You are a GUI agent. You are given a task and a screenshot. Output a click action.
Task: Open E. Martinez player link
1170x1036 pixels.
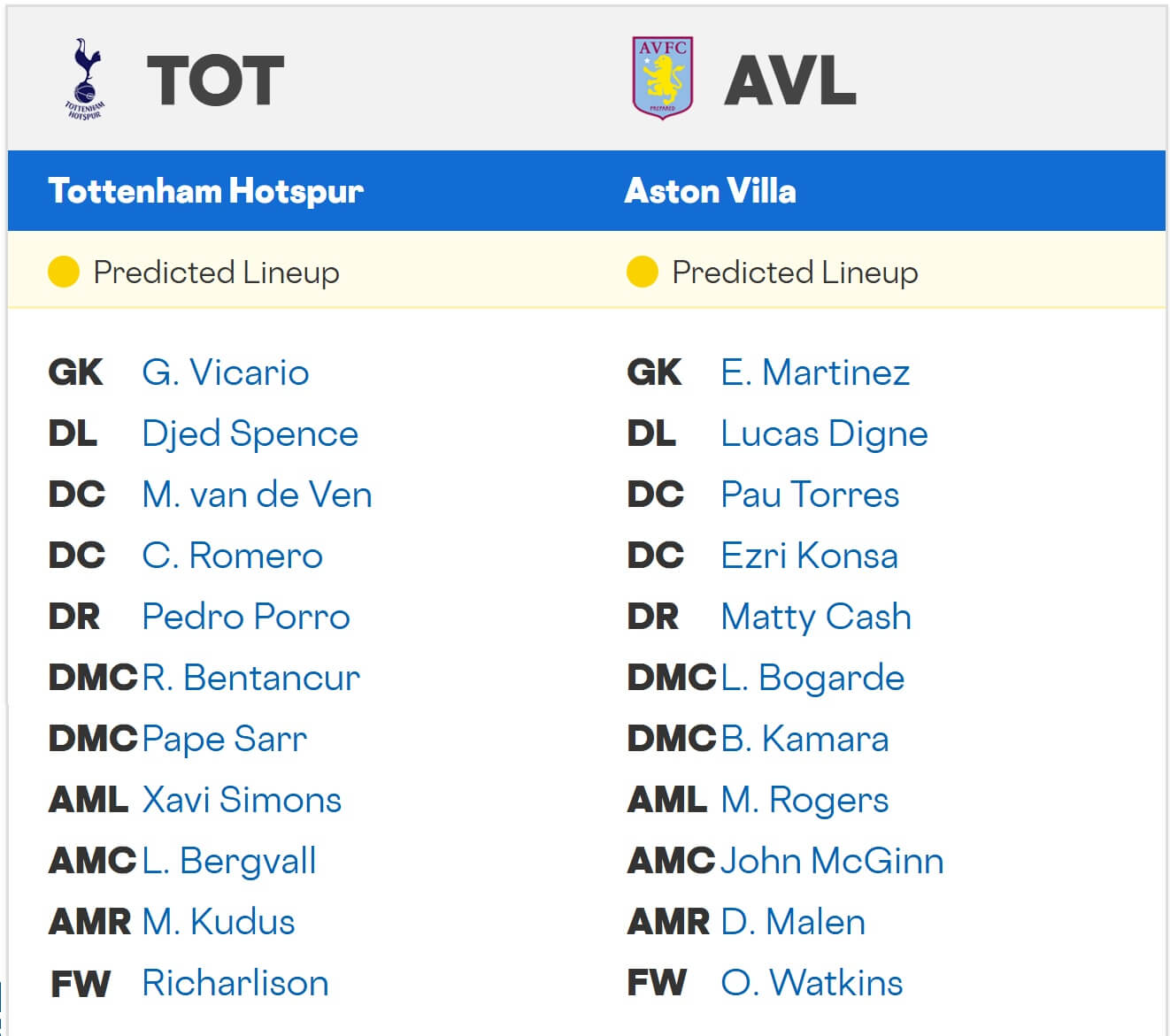(815, 372)
